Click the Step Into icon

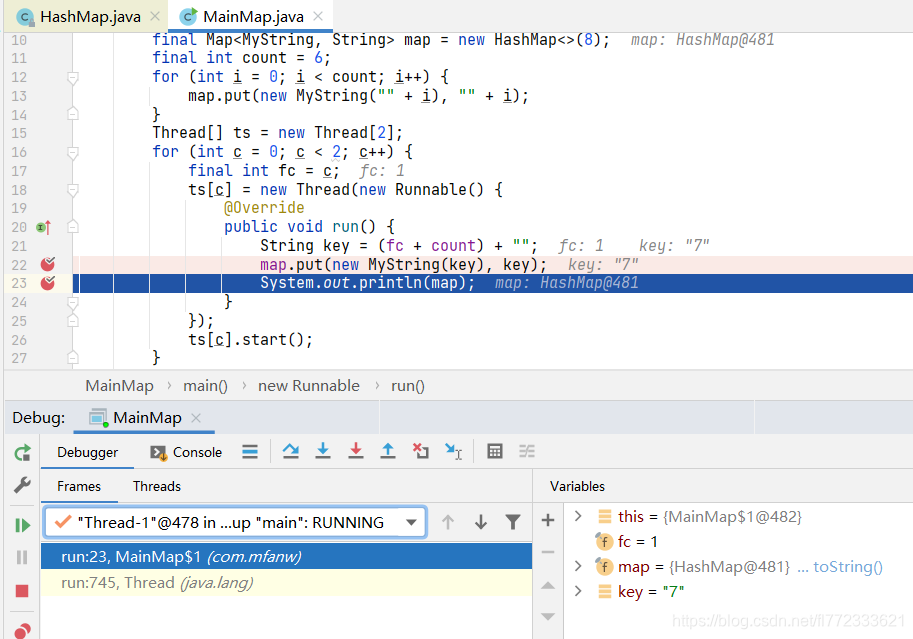coord(323,451)
